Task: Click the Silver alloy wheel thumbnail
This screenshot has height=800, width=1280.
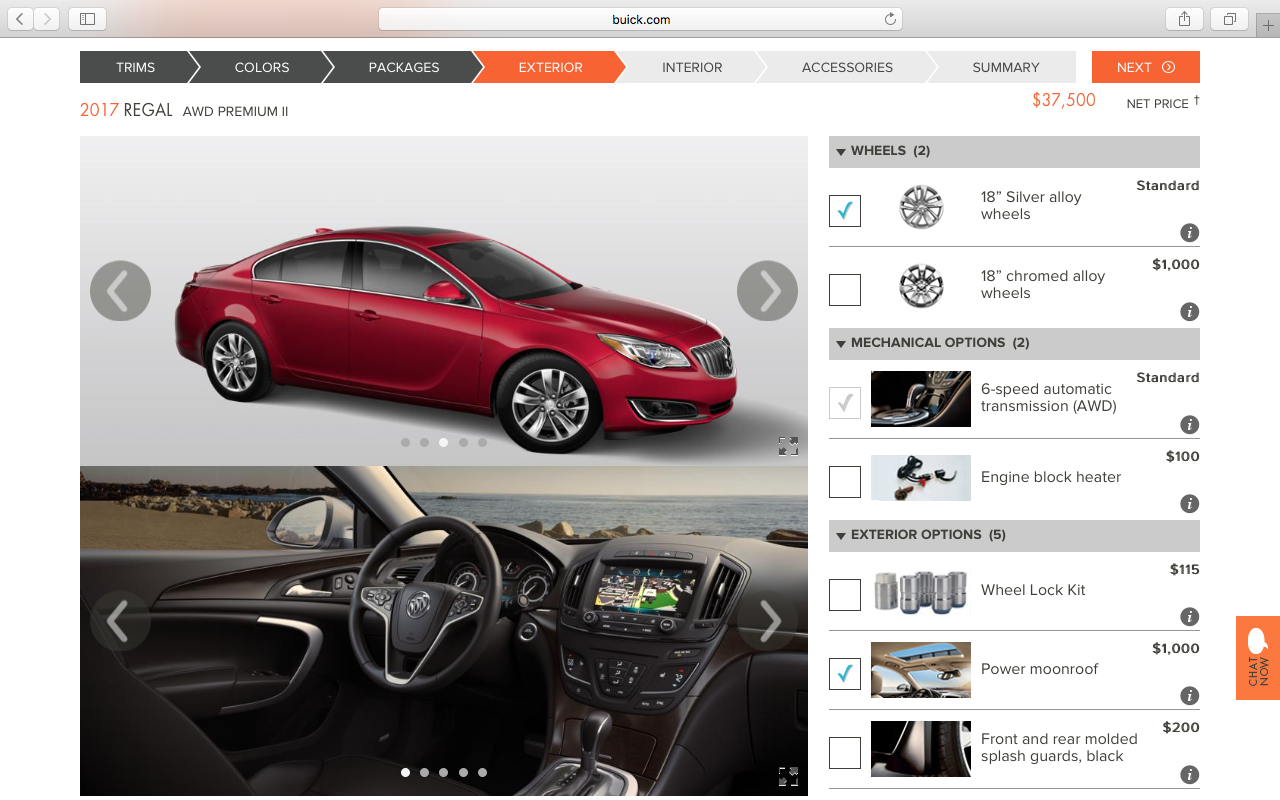Action: [x=921, y=208]
